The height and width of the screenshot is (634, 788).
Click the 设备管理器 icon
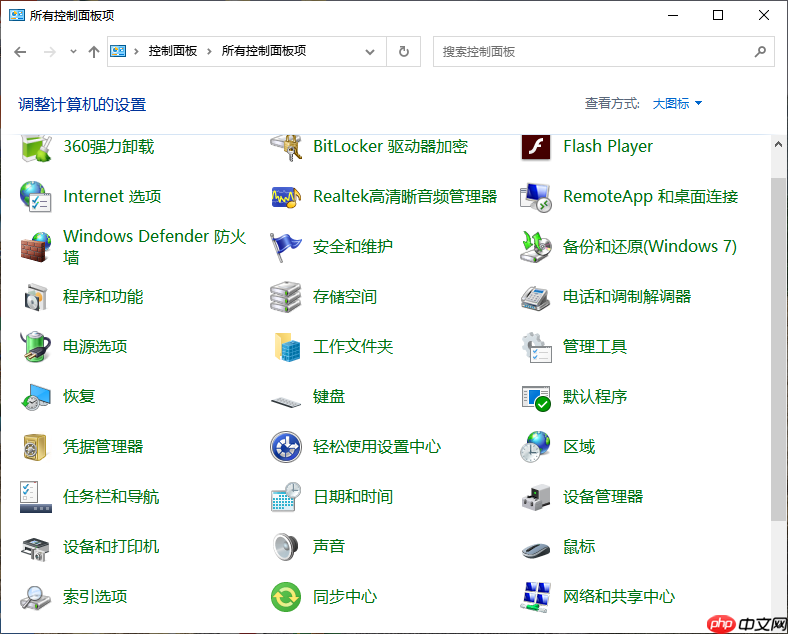536,497
